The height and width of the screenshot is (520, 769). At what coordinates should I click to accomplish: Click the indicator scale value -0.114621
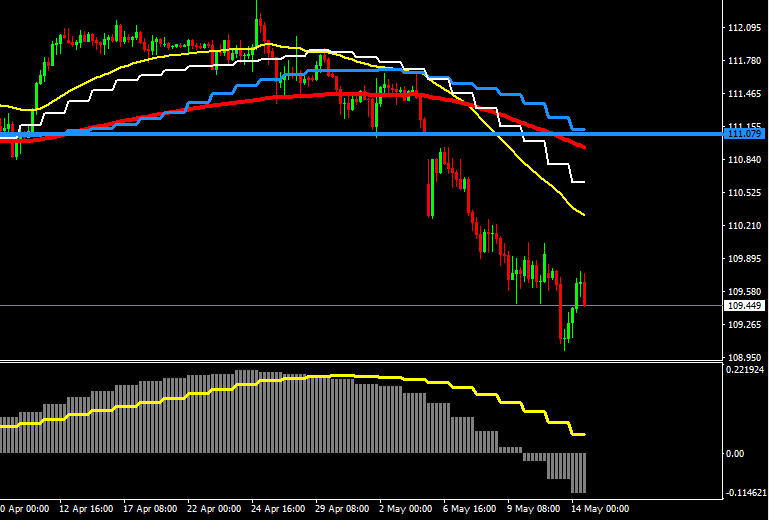pos(744,492)
